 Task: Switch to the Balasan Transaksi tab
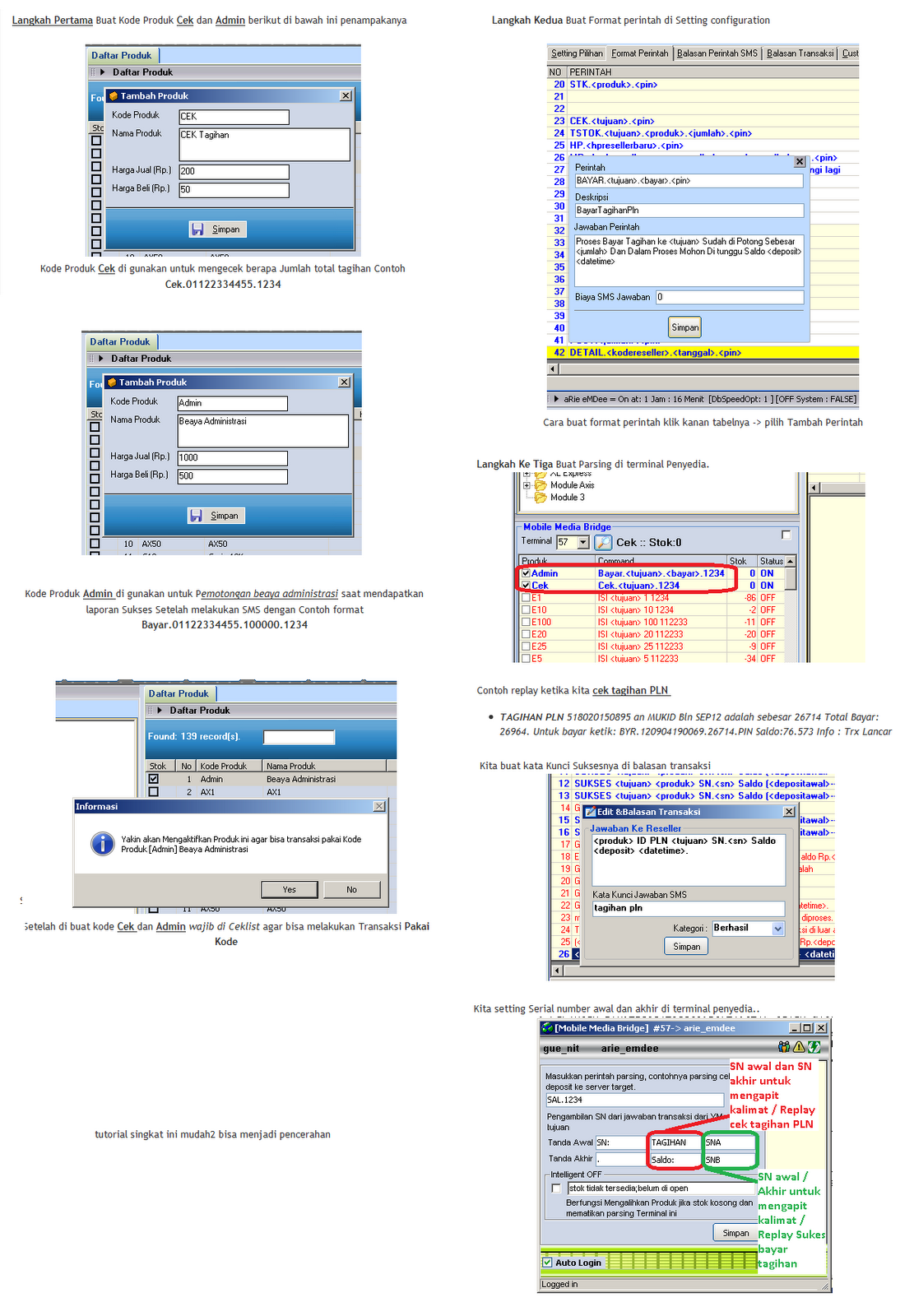point(800,53)
